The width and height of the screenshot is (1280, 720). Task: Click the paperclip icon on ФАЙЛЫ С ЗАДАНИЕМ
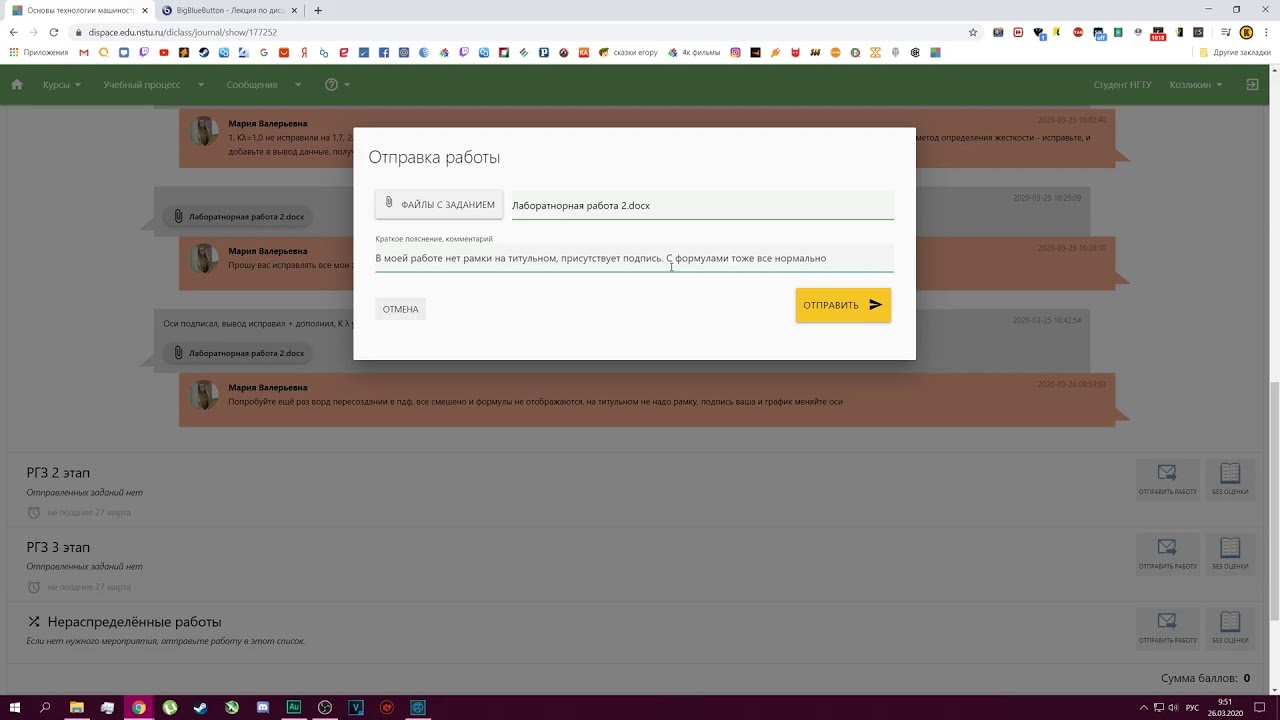389,203
